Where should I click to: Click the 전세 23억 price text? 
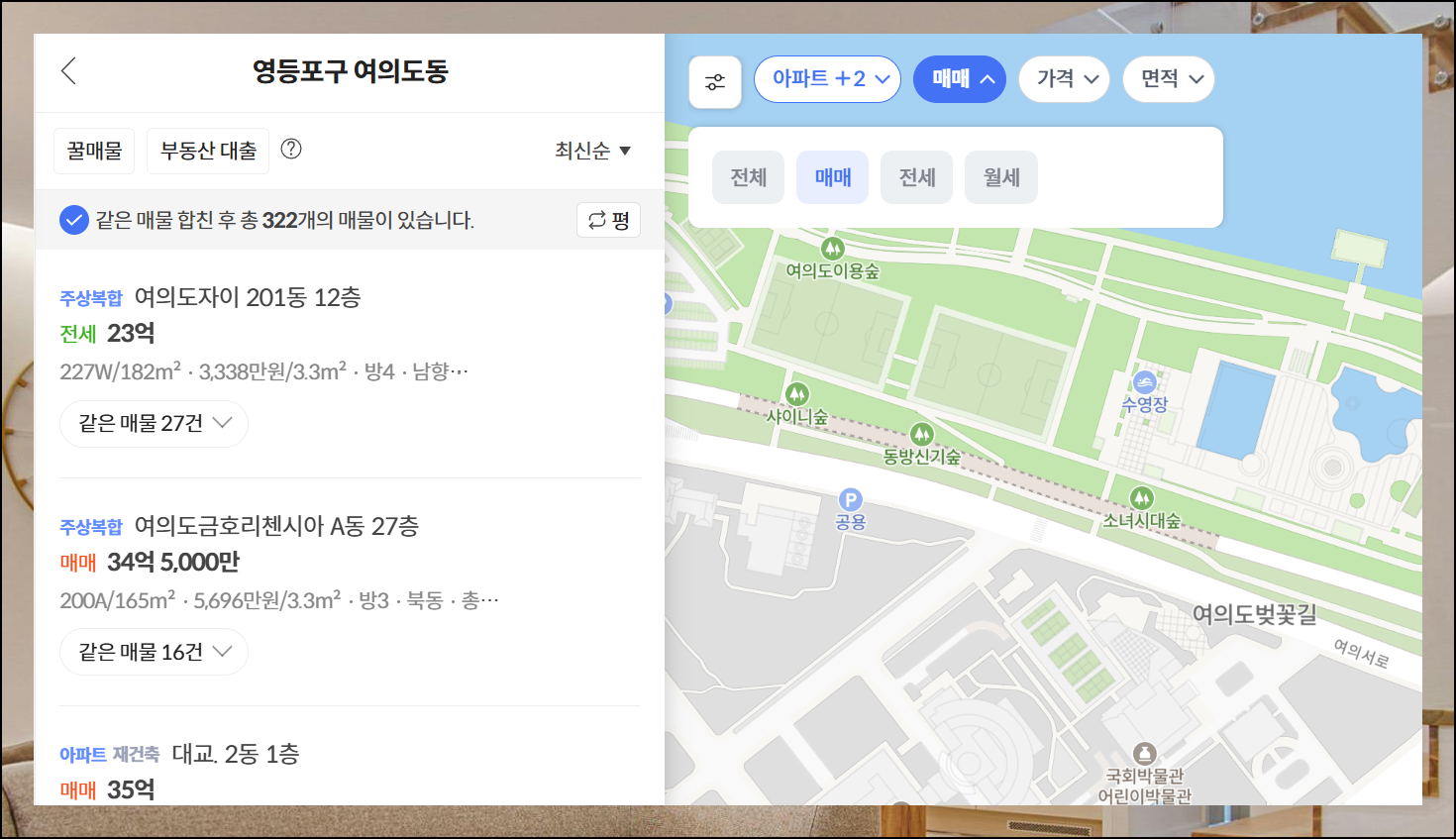point(107,333)
